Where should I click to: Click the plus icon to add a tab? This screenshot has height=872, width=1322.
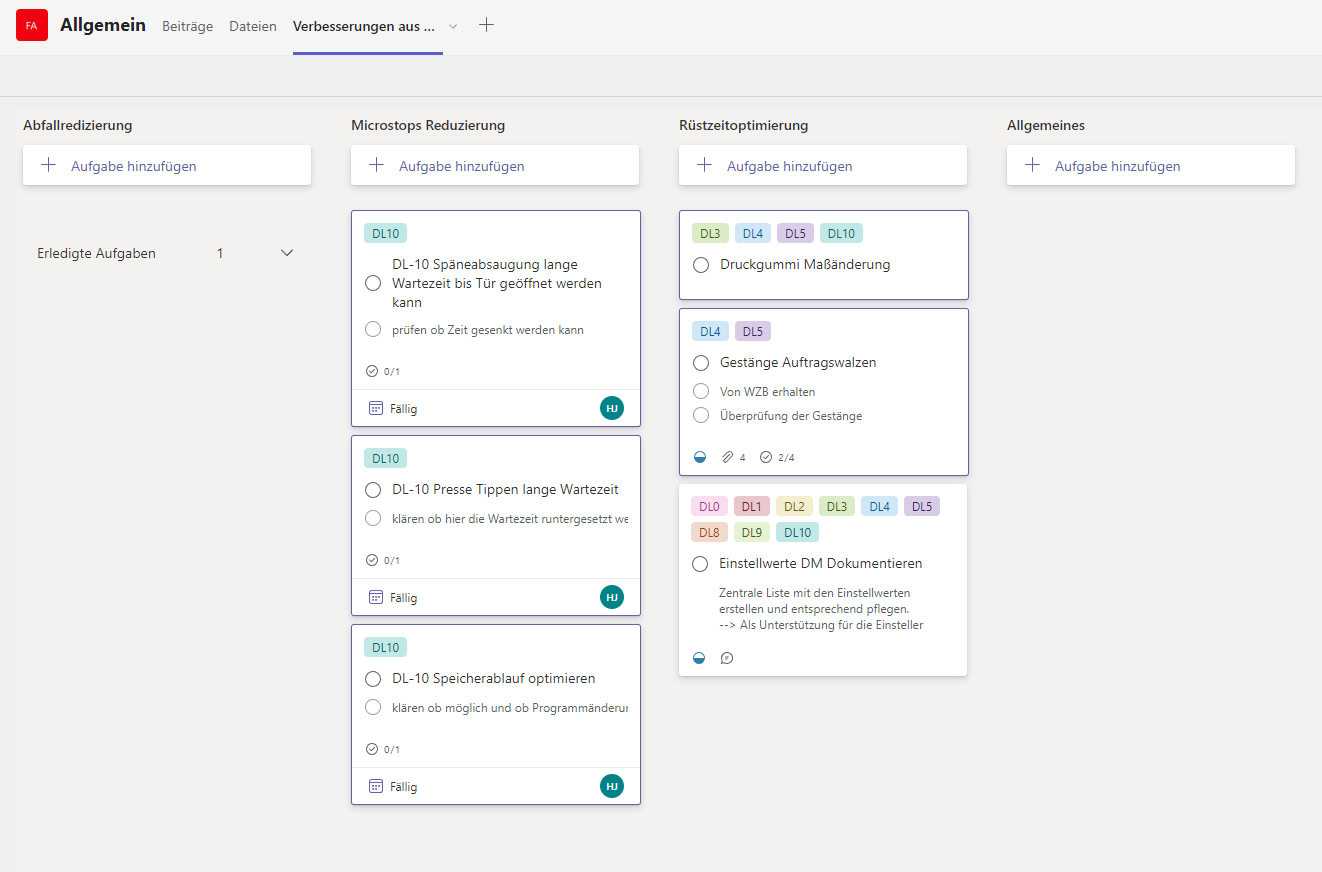(486, 26)
